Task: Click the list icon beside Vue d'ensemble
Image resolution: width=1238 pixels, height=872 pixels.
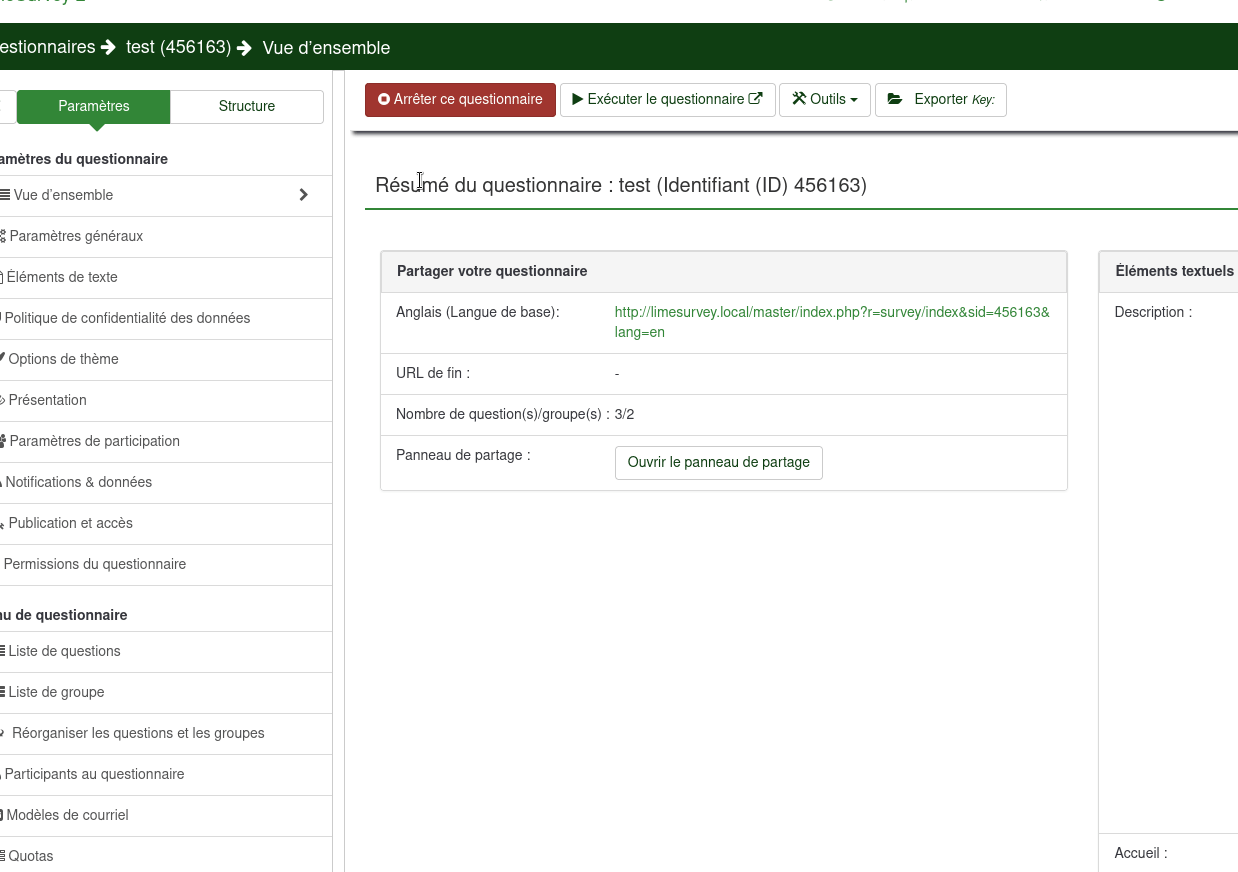Action: click(6, 195)
